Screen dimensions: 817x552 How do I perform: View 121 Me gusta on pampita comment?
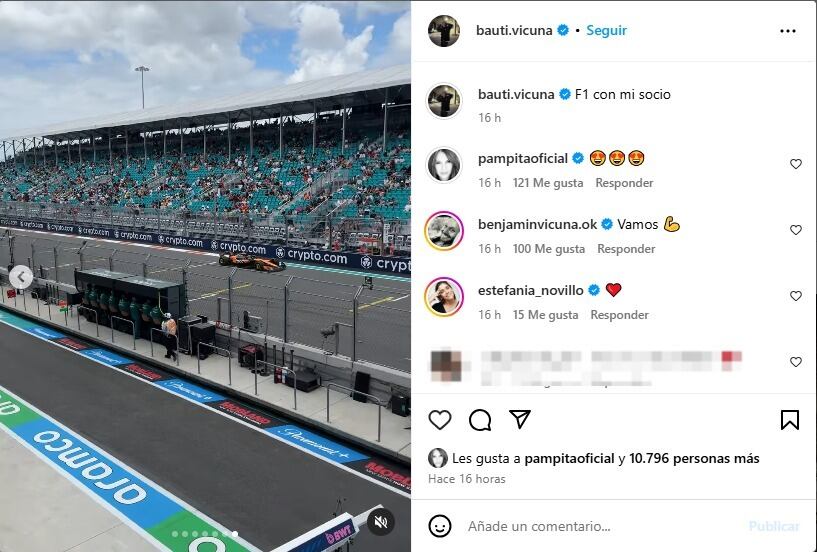pos(548,183)
